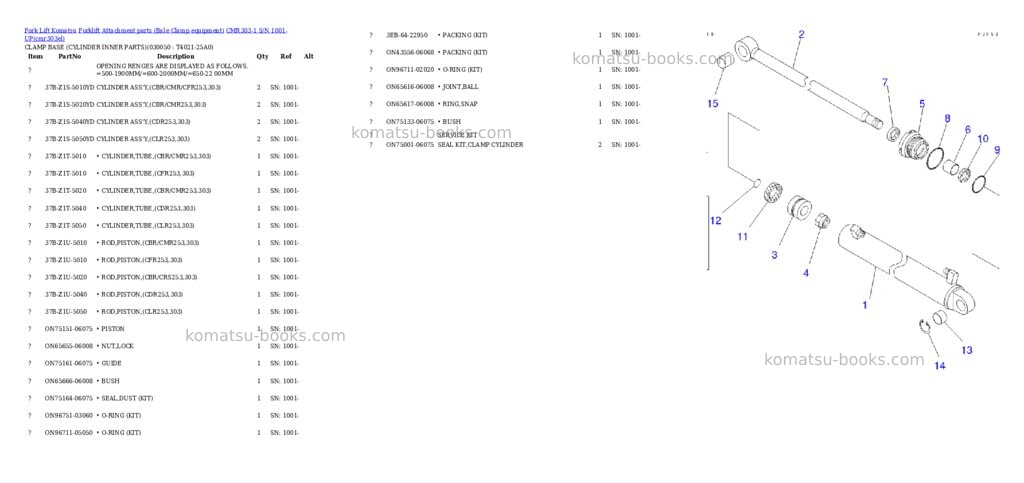1024x483 pixels.
Task: Select part number ON96711-05050
Action: coord(69,433)
